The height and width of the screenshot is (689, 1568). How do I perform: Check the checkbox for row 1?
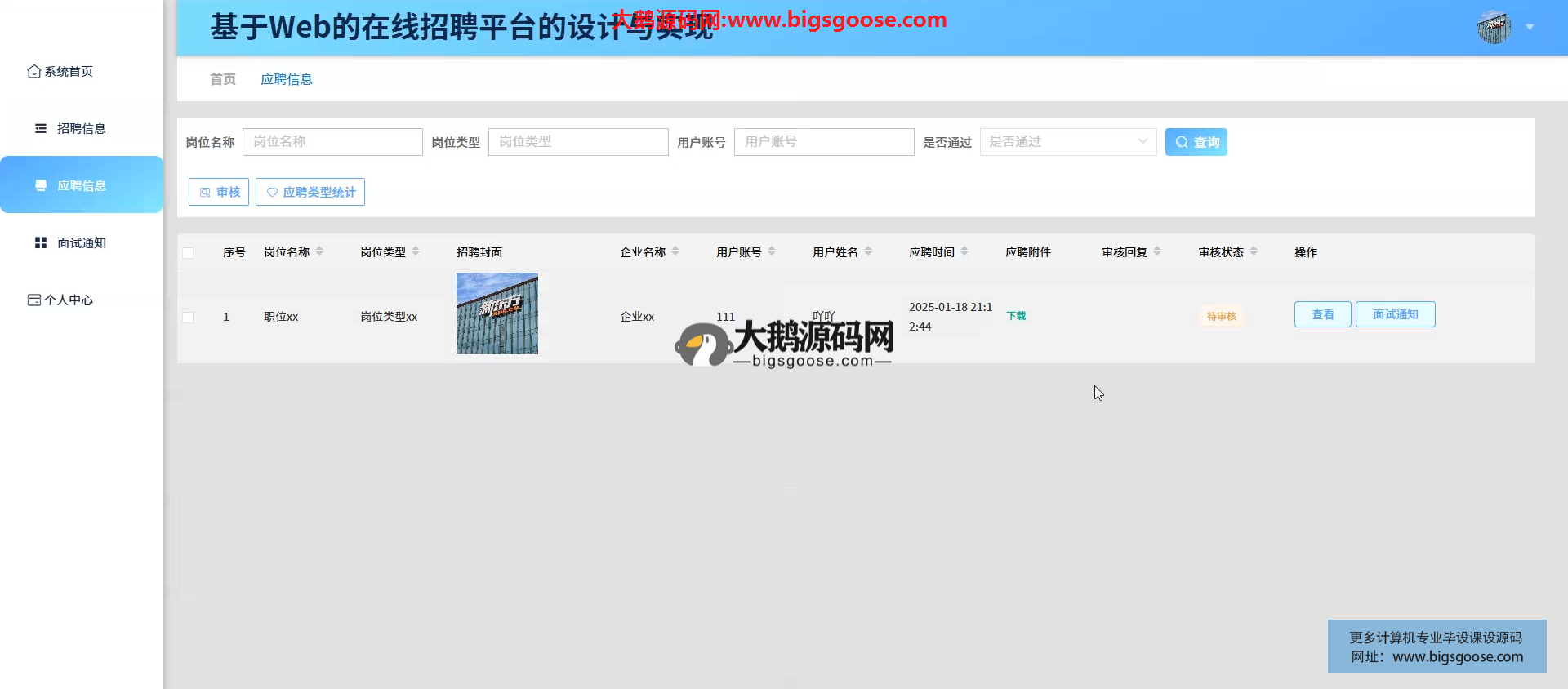(x=188, y=317)
